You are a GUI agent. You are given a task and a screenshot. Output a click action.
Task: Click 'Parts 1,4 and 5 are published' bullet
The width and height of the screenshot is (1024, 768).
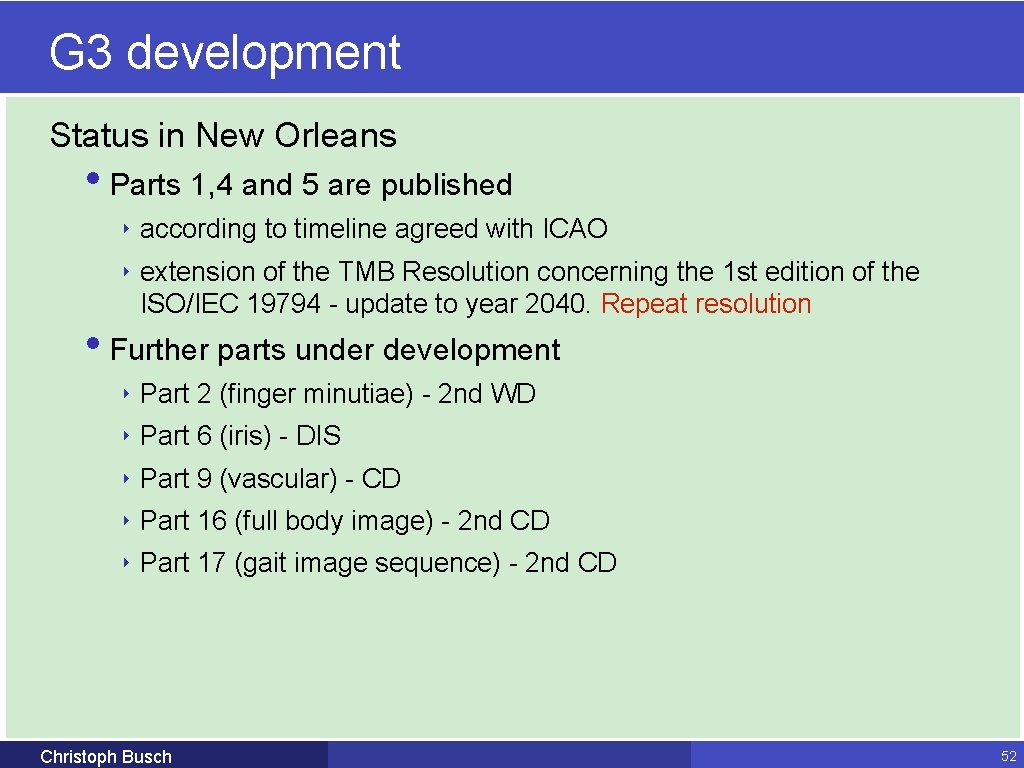click(x=311, y=184)
